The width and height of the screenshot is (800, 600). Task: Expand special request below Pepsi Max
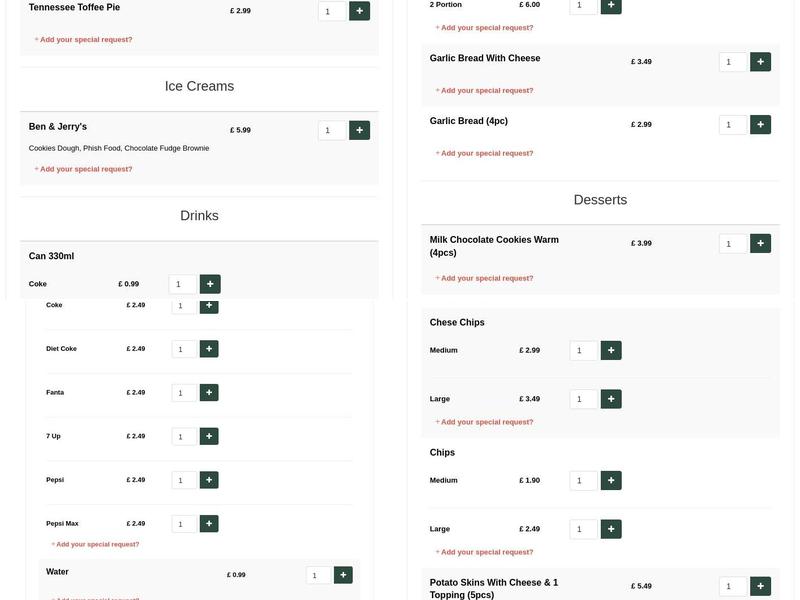coord(97,544)
